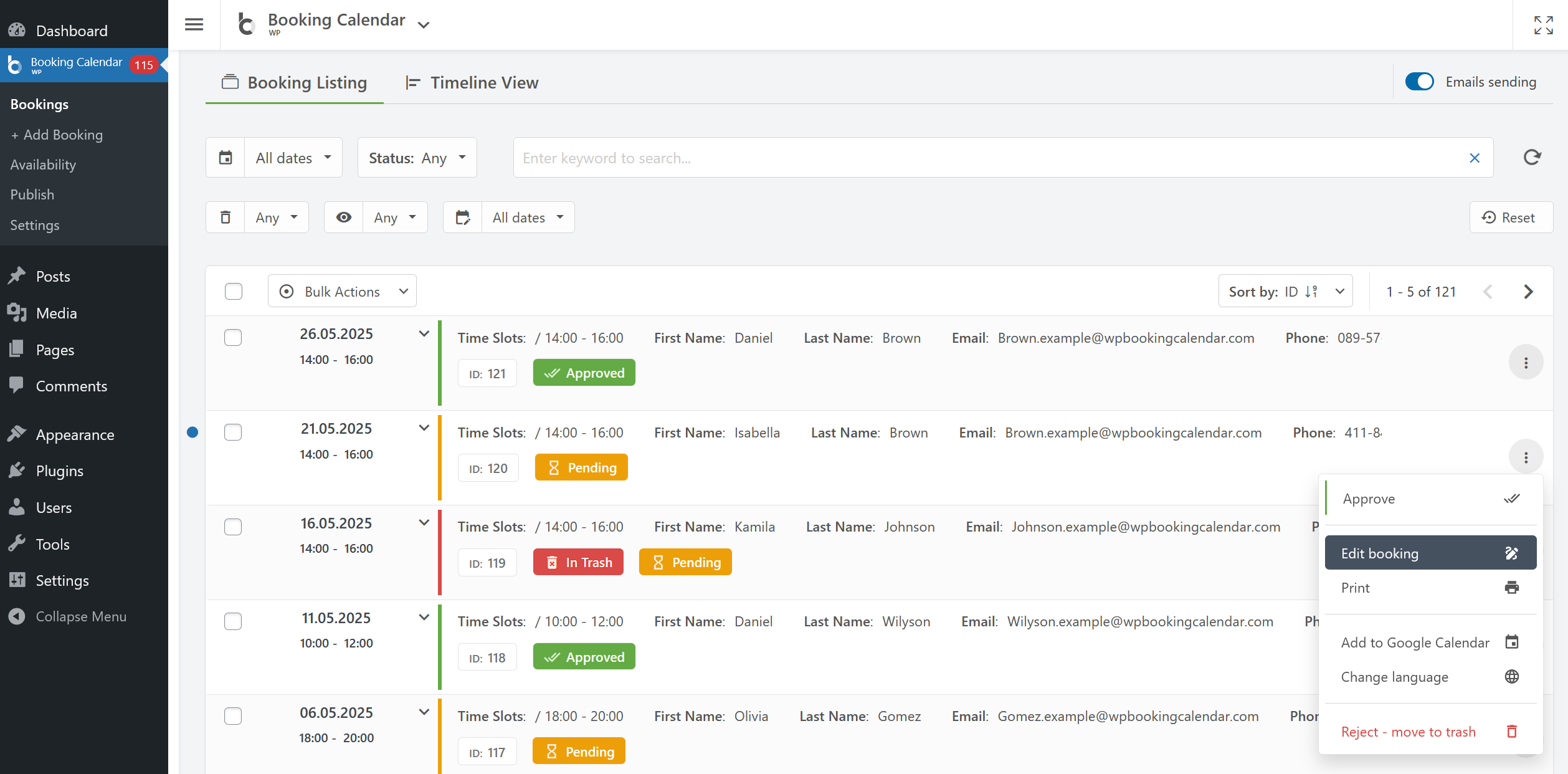
Task: Click the Media sidebar icon
Action: pos(17,313)
